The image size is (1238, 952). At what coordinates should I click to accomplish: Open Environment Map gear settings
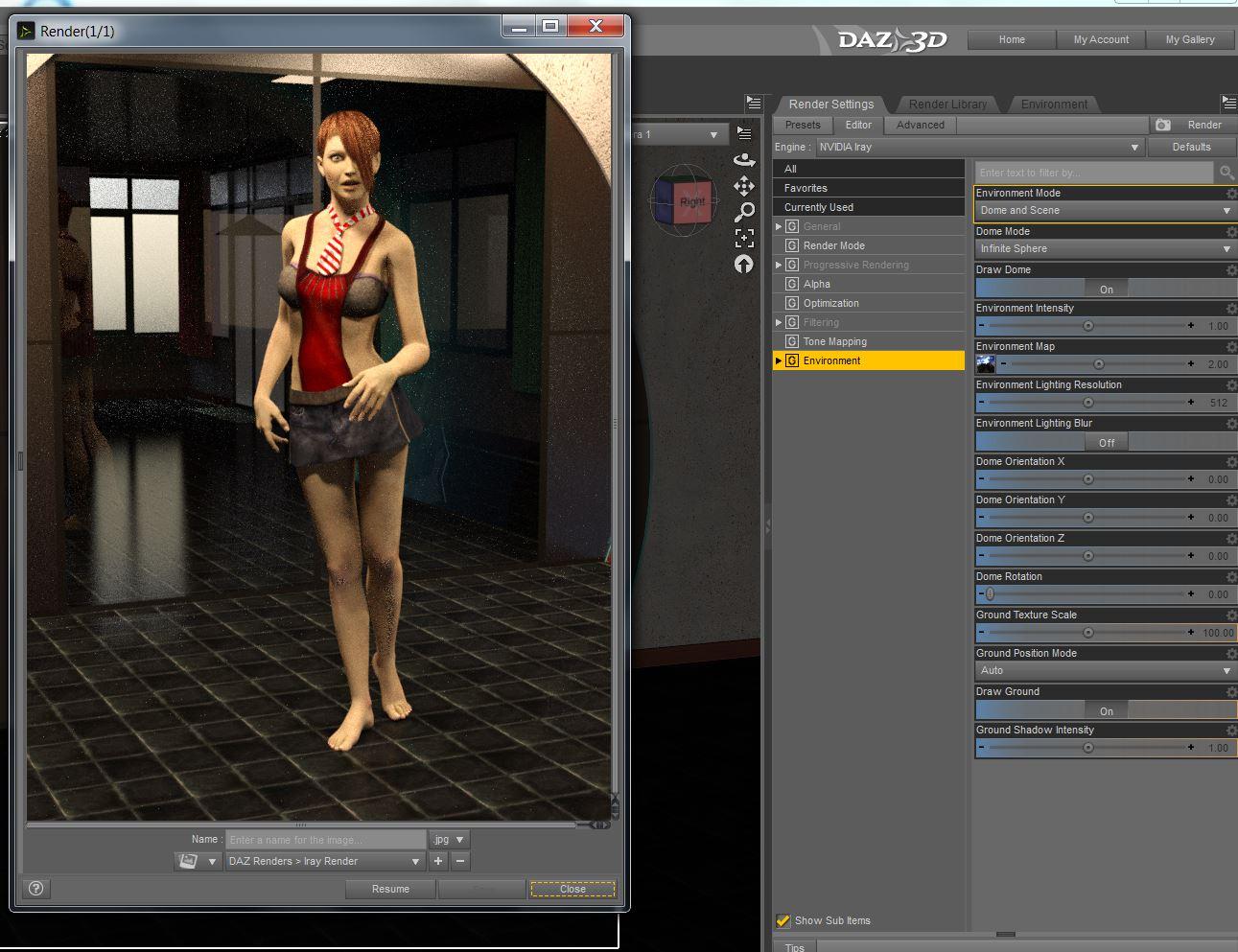(x=1231, y=347)
